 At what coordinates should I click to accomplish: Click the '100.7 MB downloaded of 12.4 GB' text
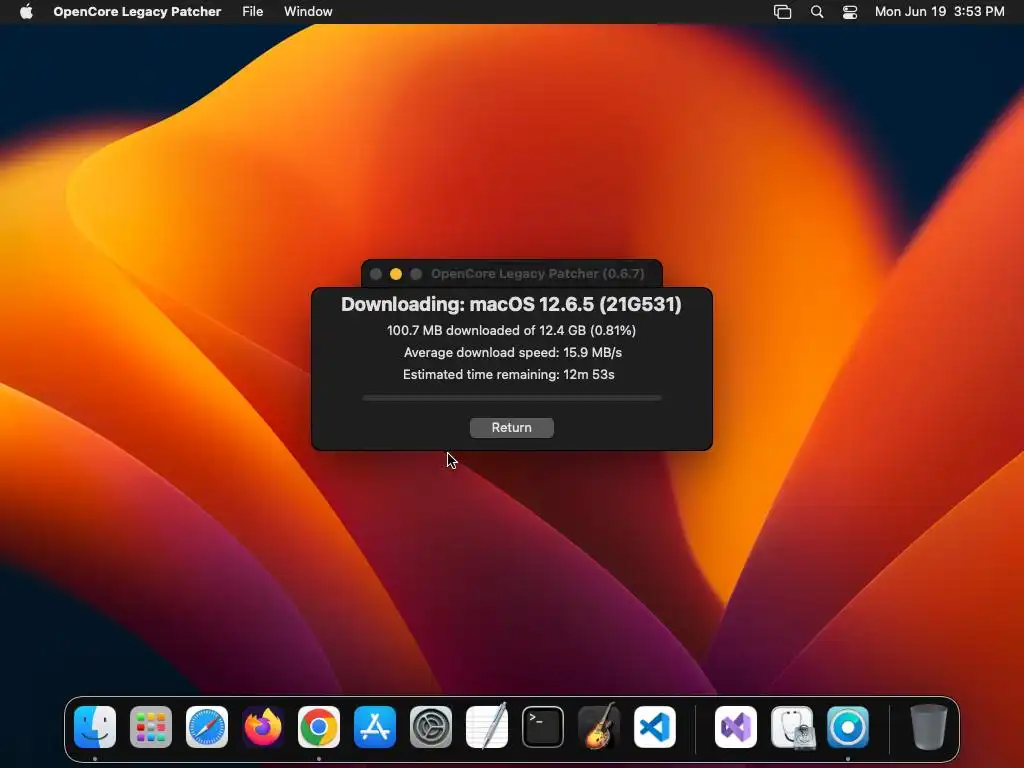(x=487, y=330)
